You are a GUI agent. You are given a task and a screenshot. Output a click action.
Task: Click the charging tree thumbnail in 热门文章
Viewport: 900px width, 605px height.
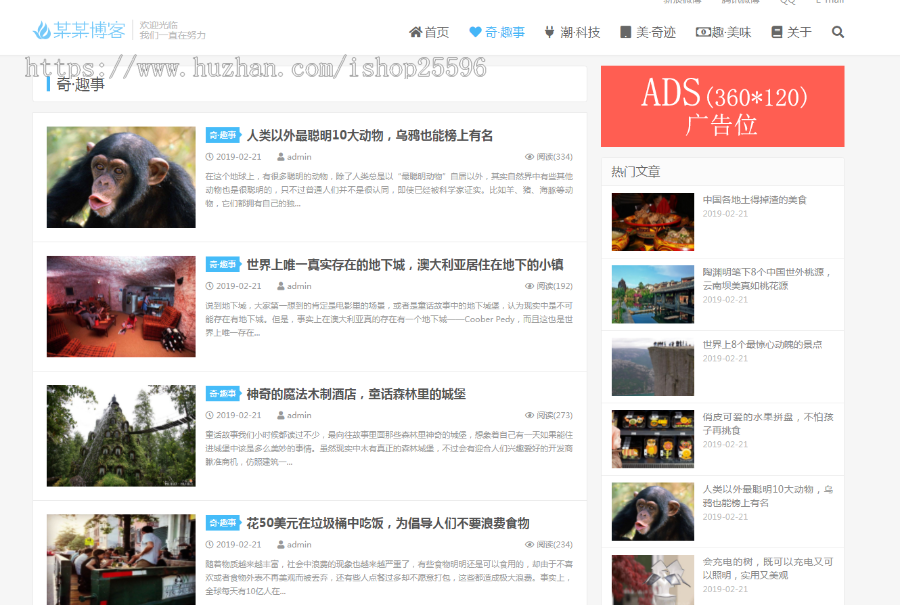pos(653,580)
